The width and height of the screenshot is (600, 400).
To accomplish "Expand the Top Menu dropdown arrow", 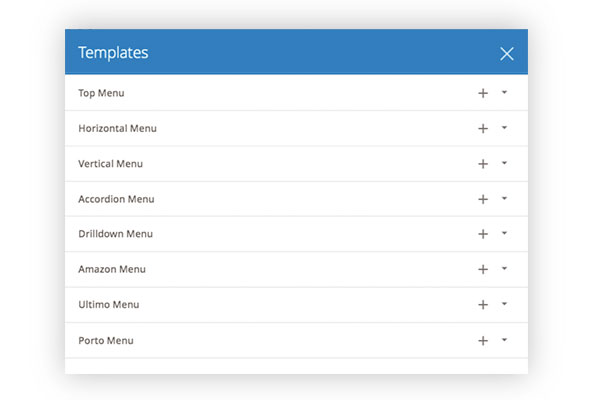I will point(505,92).
